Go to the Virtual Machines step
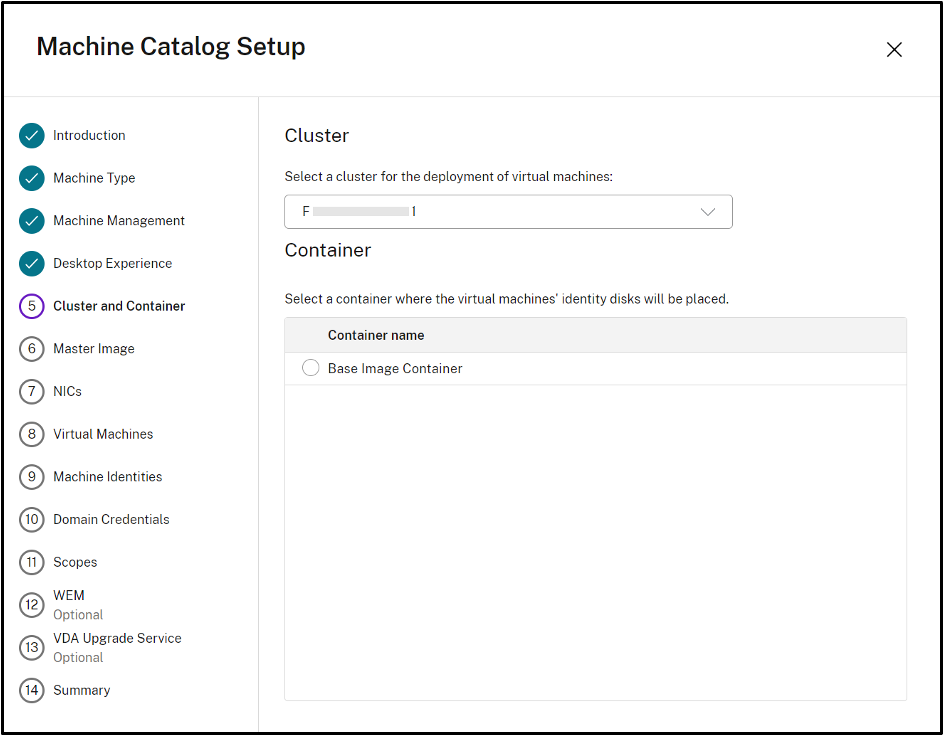This screenshot has height=736, width=944. tap(103, 434)
